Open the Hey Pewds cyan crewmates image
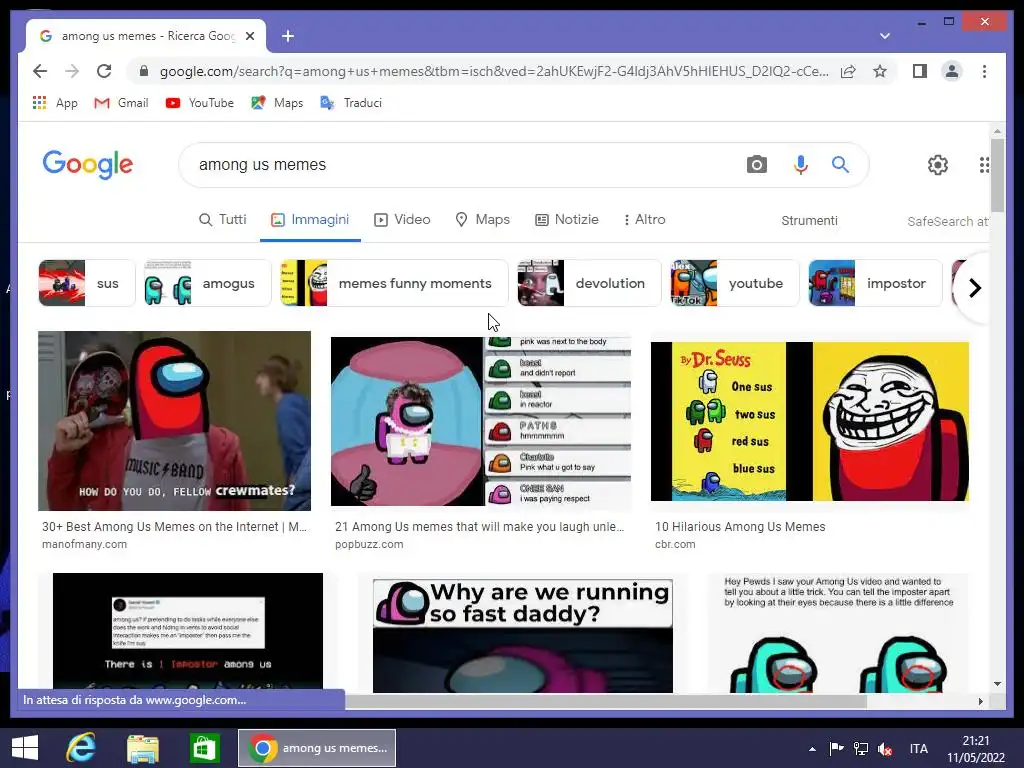The height and width of the screenshot is (768, 1024). [839, 632]
